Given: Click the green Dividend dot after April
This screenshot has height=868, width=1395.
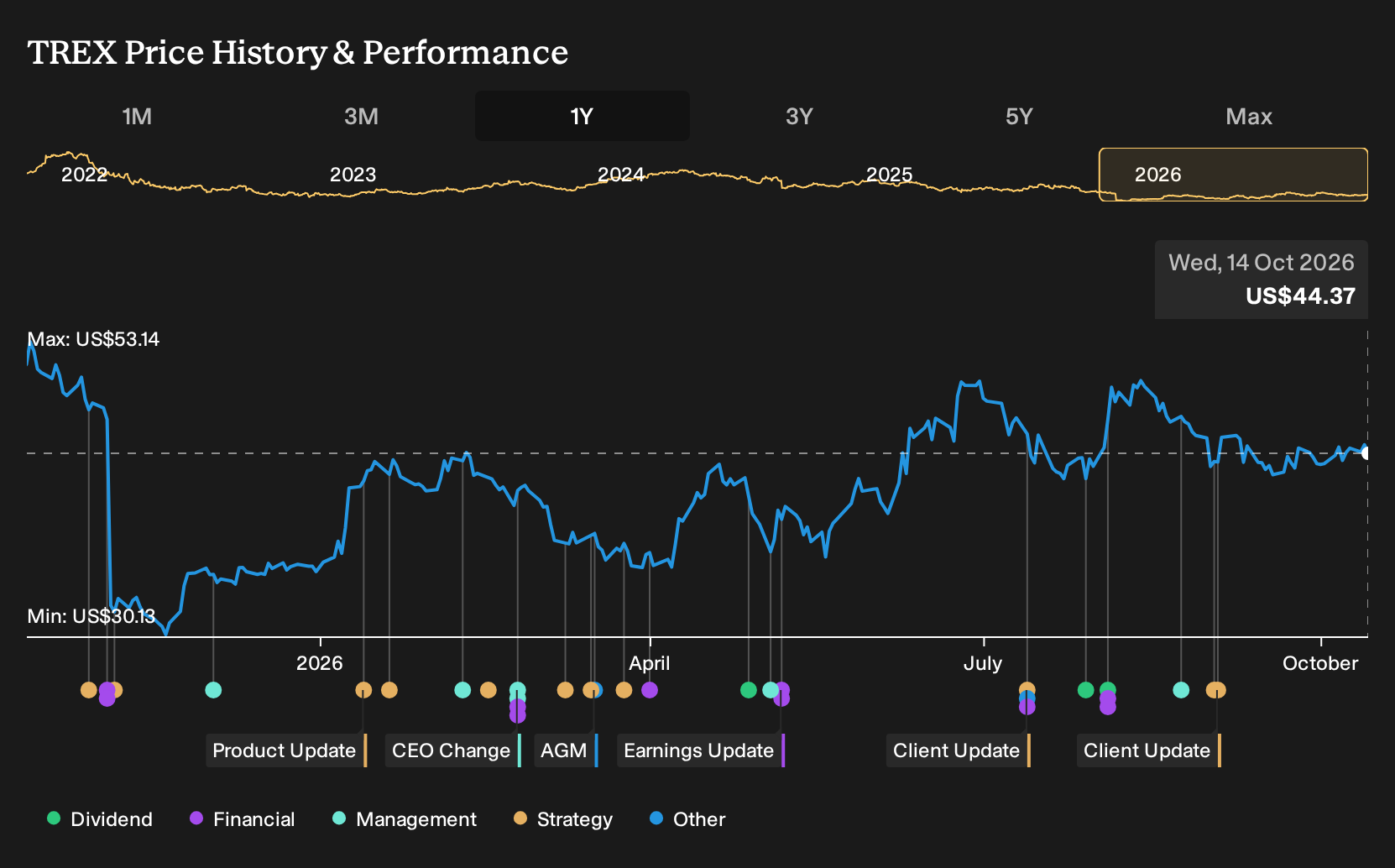Looking at the screenshot, I should [749, 690].
